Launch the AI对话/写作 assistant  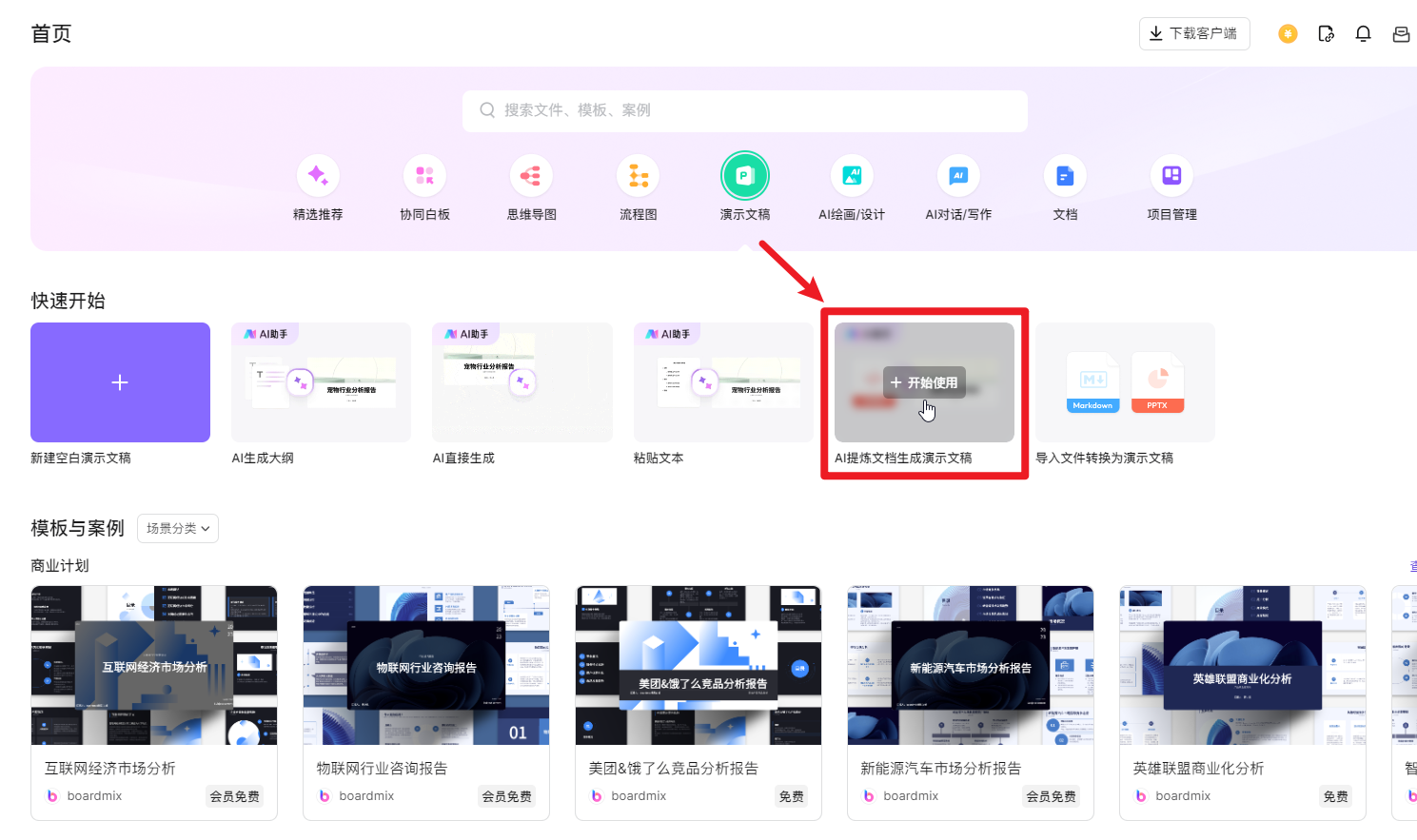[958, 175]
